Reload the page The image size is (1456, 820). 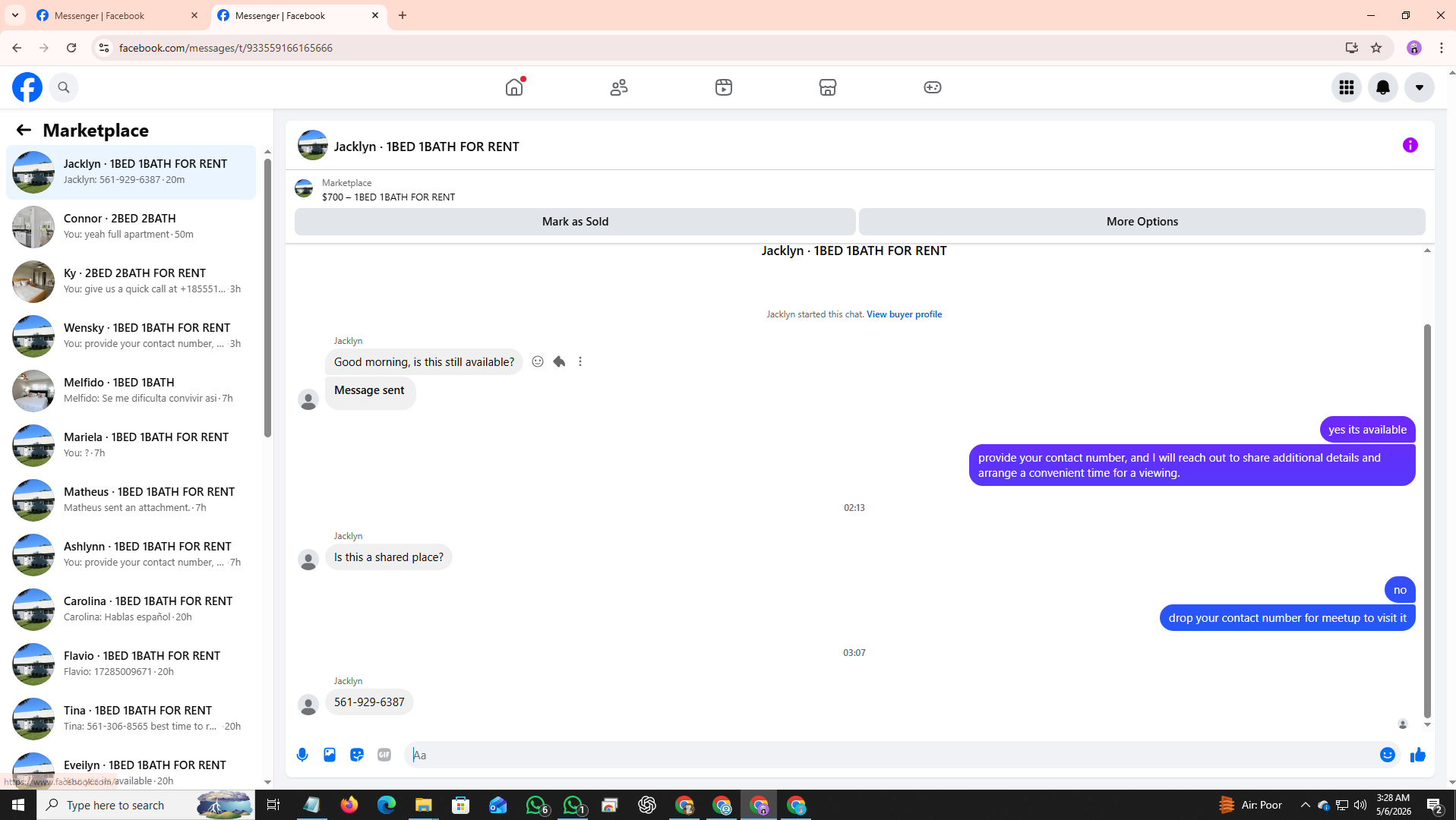[x=71, y=48]
